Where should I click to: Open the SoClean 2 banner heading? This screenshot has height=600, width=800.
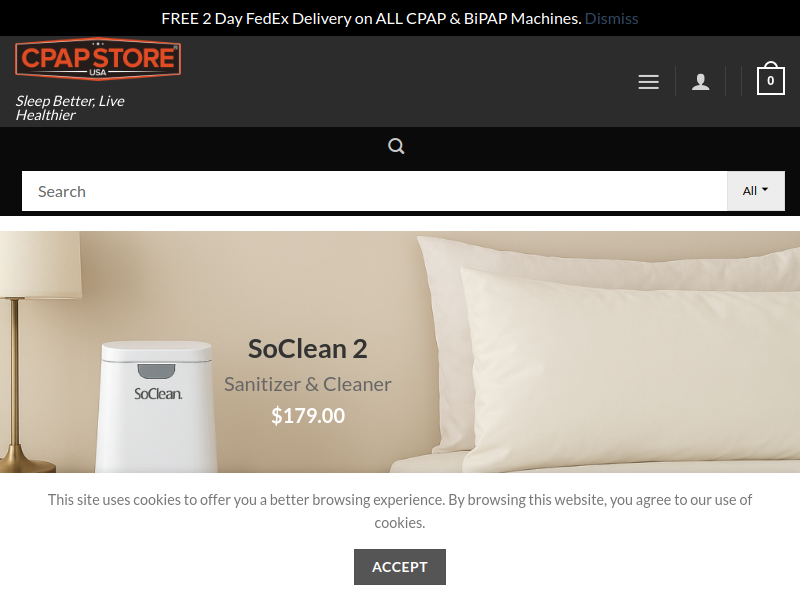(x=308, y=349)
